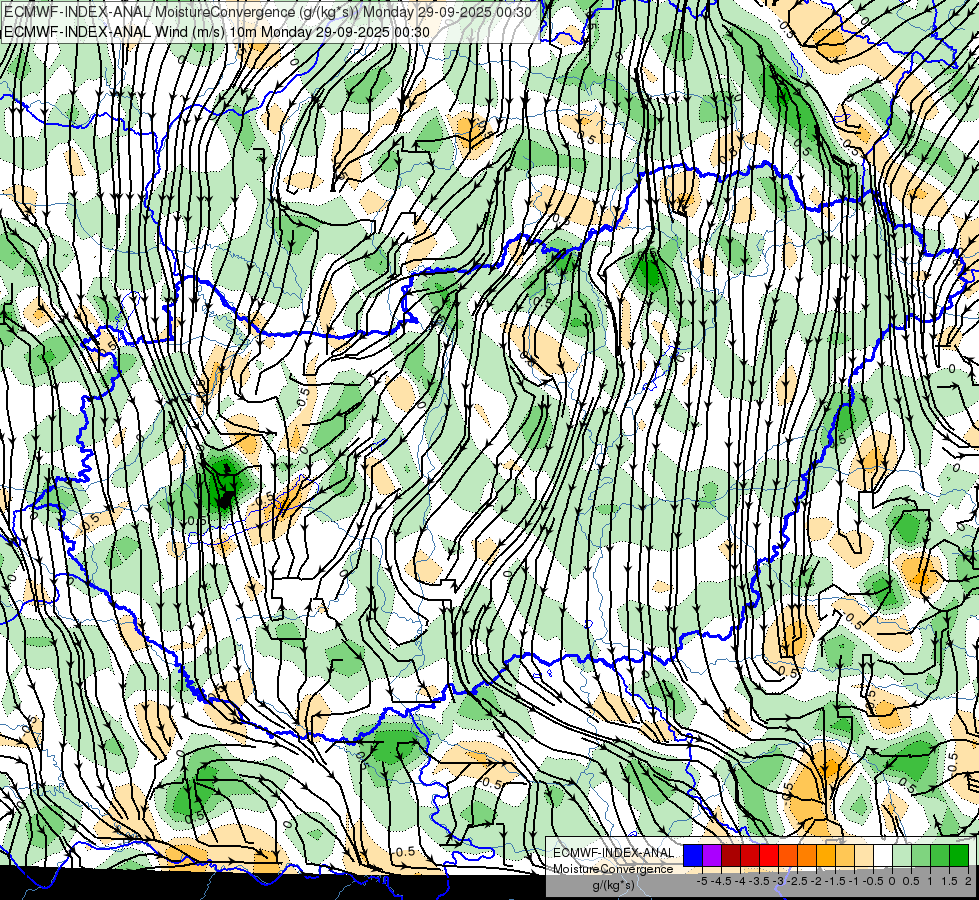Select the darkest red legend swatch
The height and width of the screenshot is (900, 979).
[x=731, y=856]
